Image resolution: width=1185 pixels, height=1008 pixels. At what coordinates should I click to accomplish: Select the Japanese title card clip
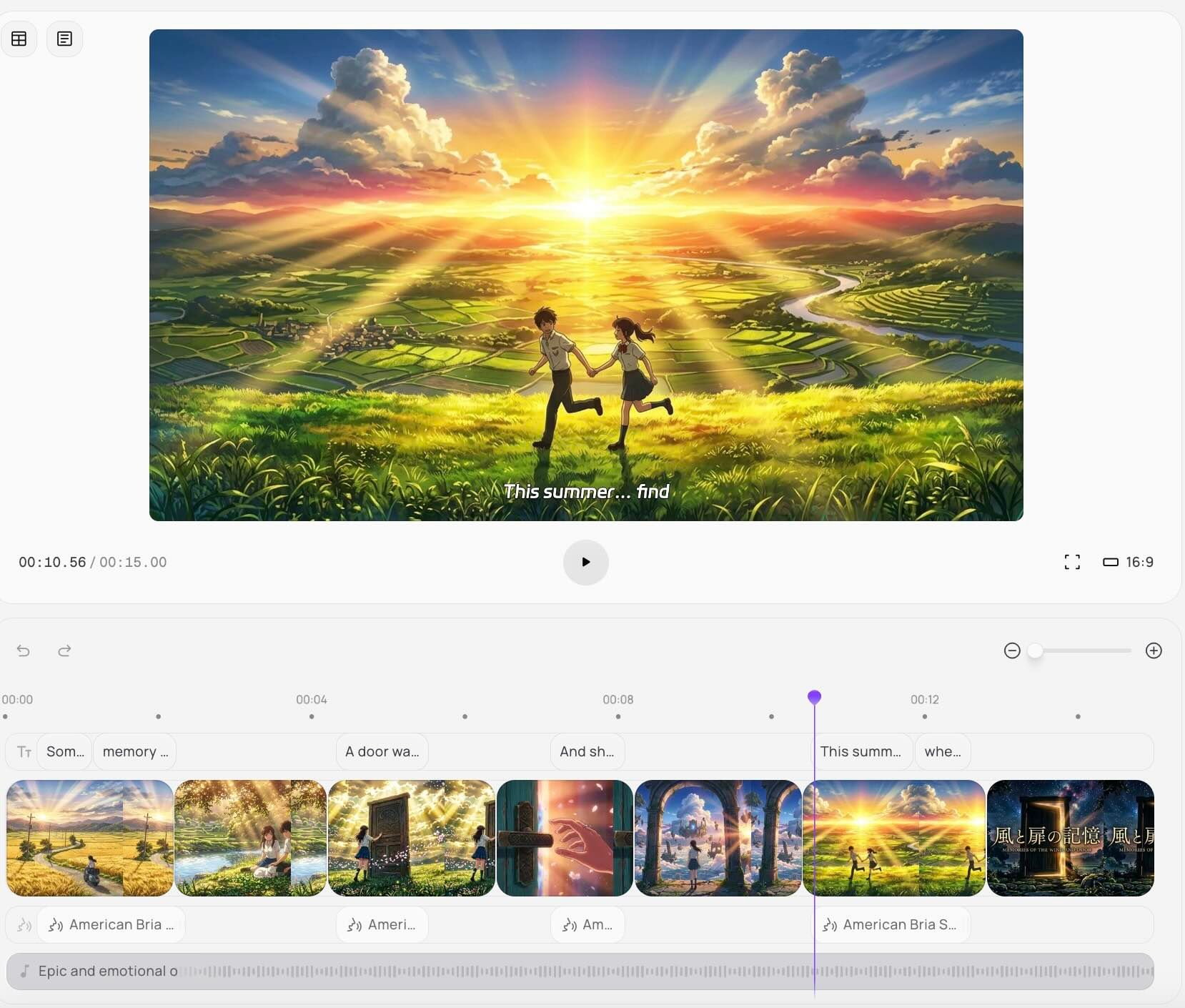click(1070, 838)
